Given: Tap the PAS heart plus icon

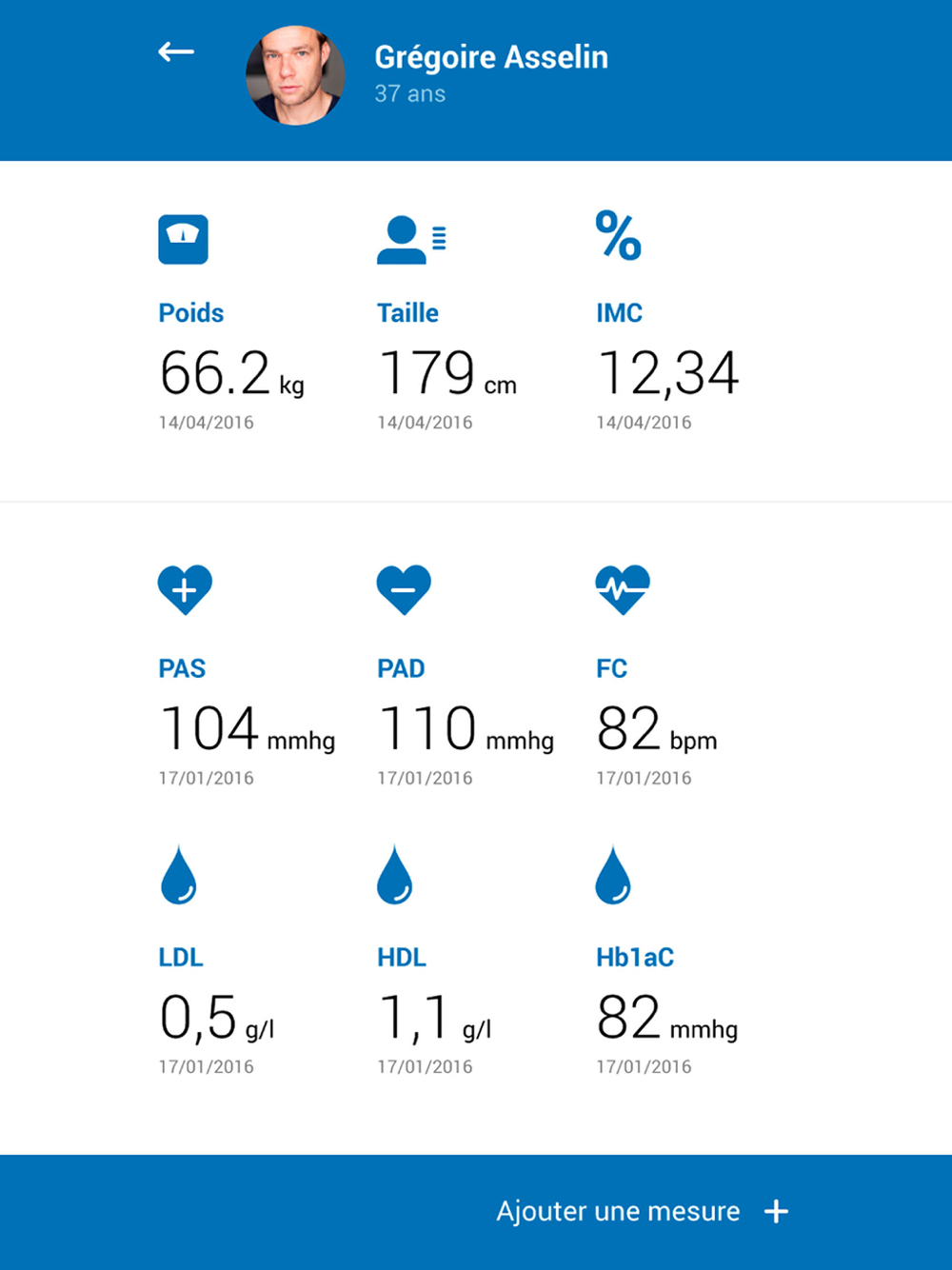Looking at the screenshot, I should (185, 589).
